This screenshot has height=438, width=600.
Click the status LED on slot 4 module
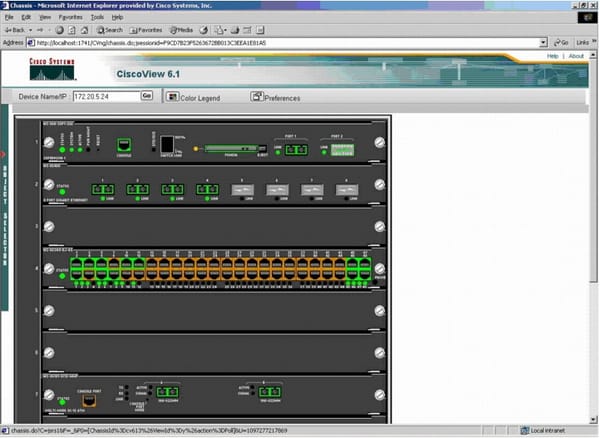coord(62,271)
